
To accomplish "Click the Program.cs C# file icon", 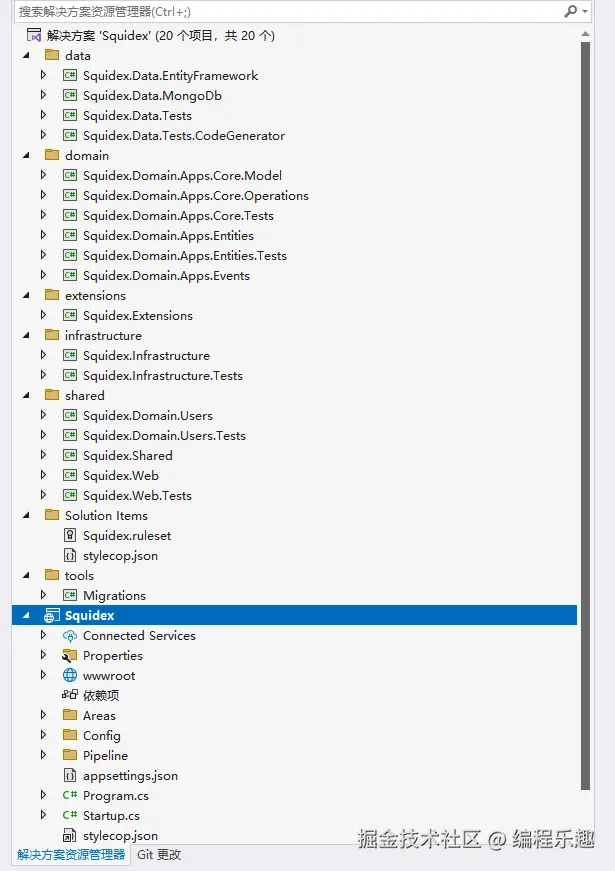I will (69, 795).
